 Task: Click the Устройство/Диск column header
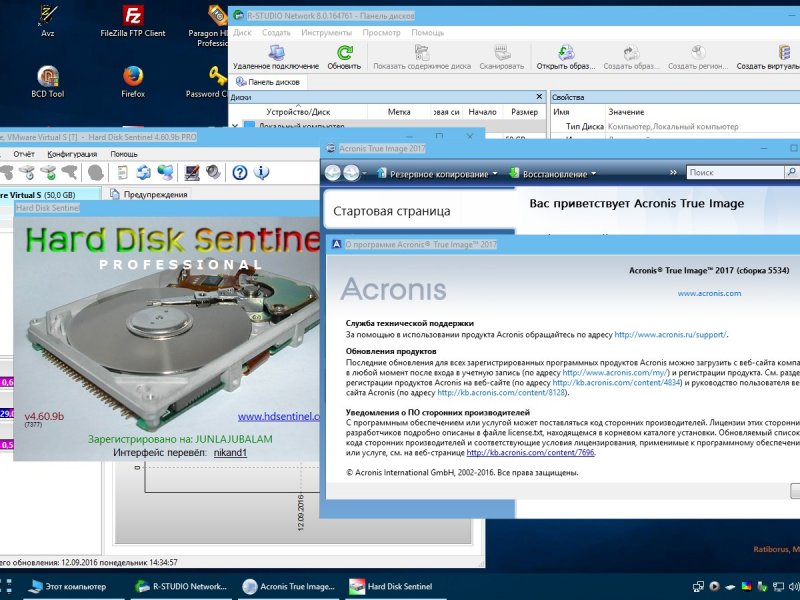298,112
